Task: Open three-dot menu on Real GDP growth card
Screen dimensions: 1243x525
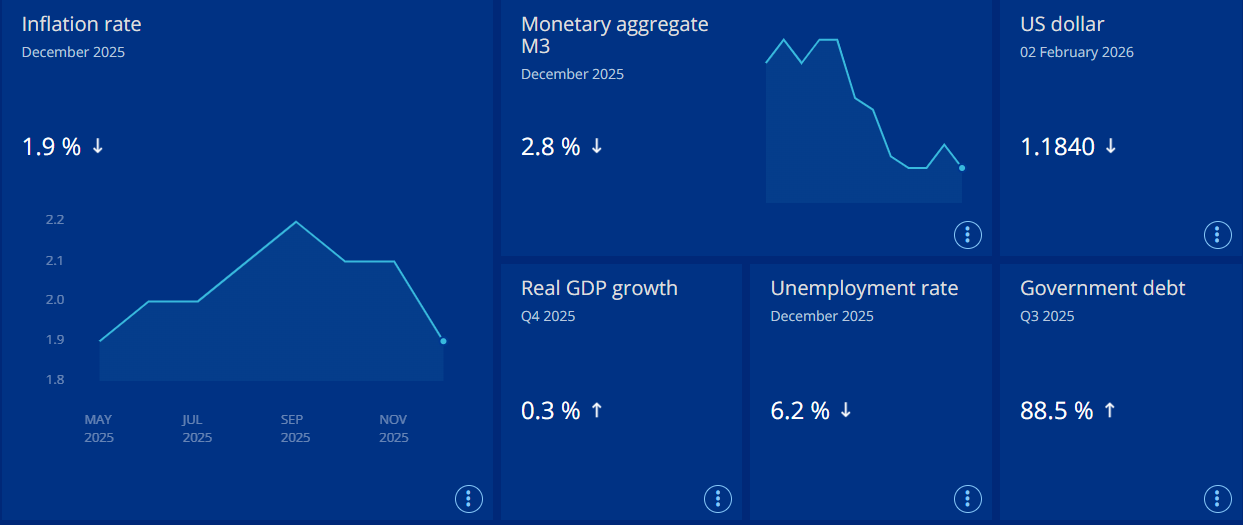Action: click(718, 499)
